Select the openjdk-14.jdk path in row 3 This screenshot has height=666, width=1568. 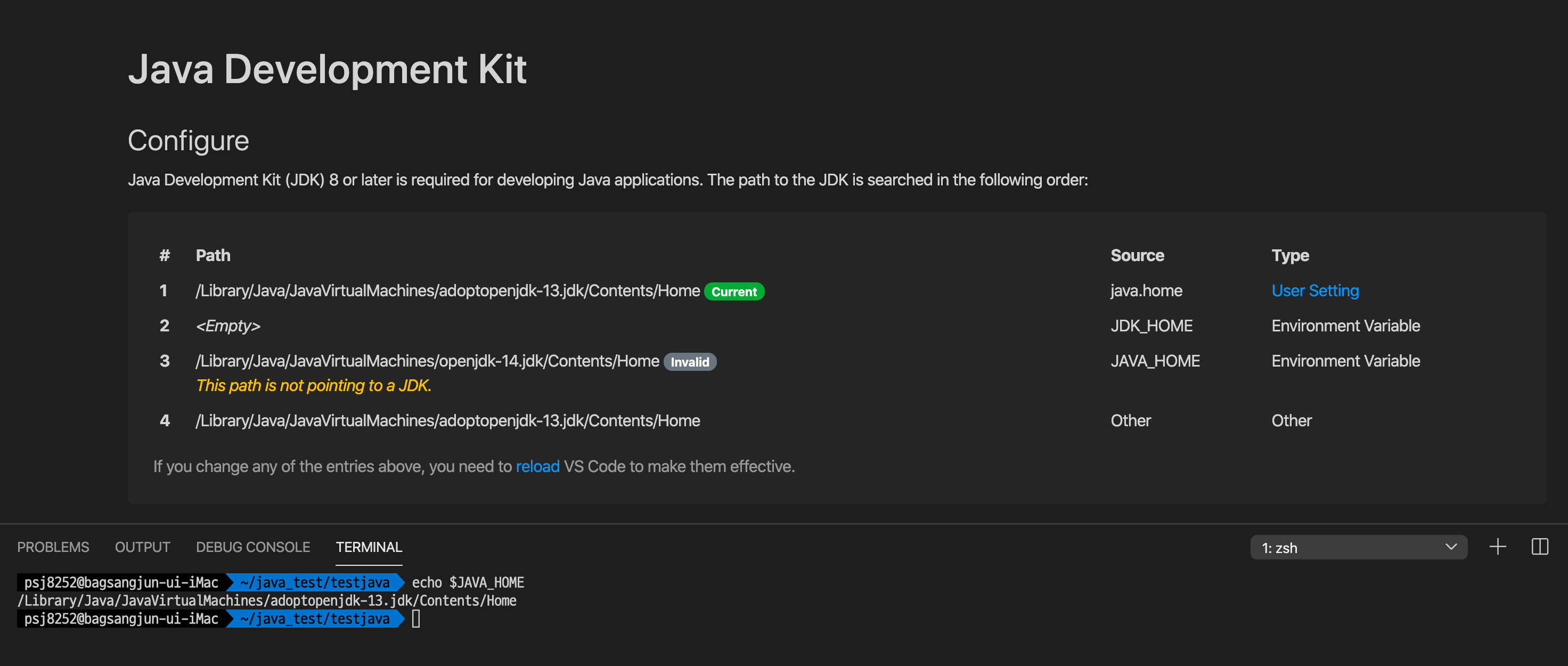(x=427, y=362)
